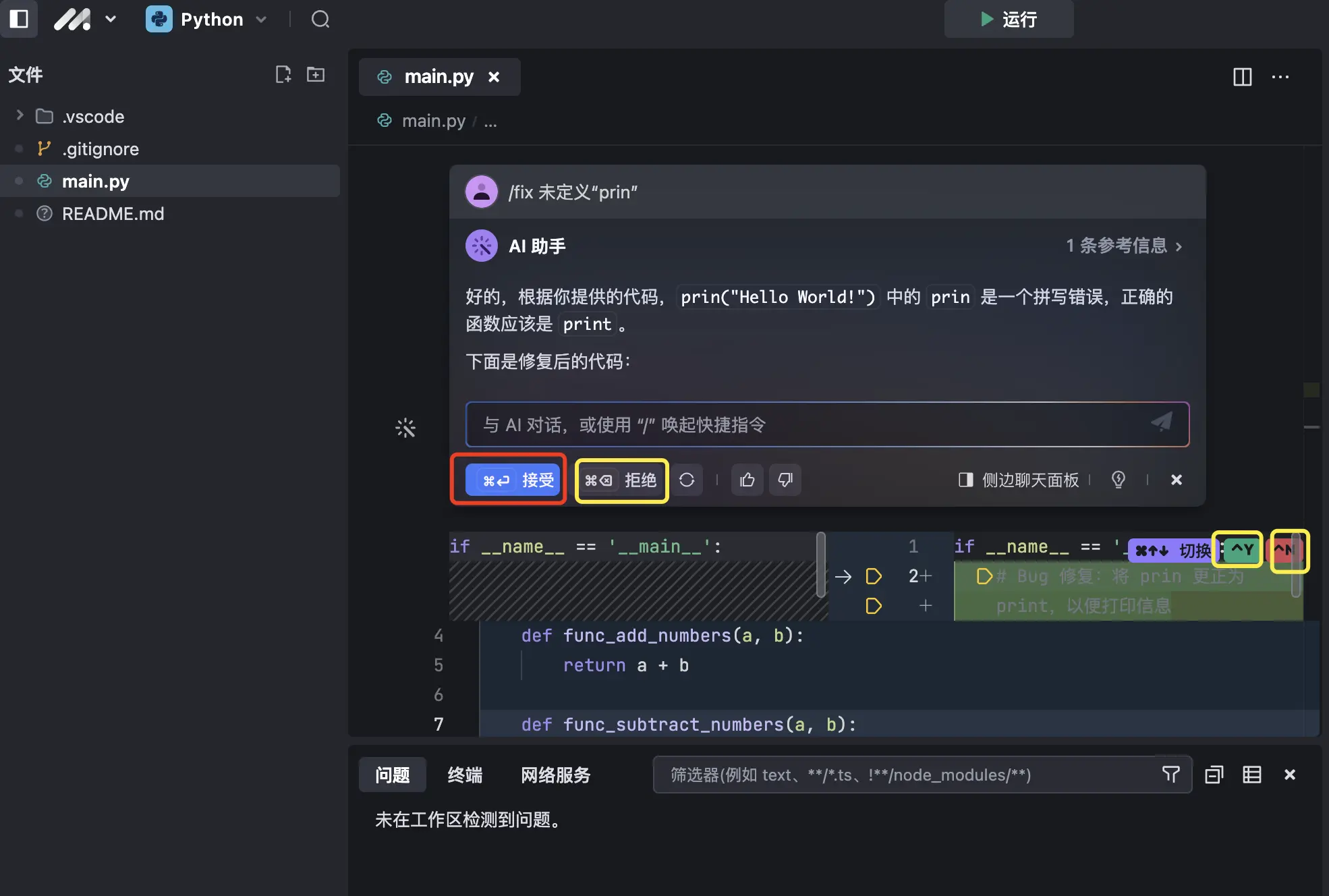This screenshot has width=1329, height=896.
Task: Regenerate the AI response
Action: (687, 480)
